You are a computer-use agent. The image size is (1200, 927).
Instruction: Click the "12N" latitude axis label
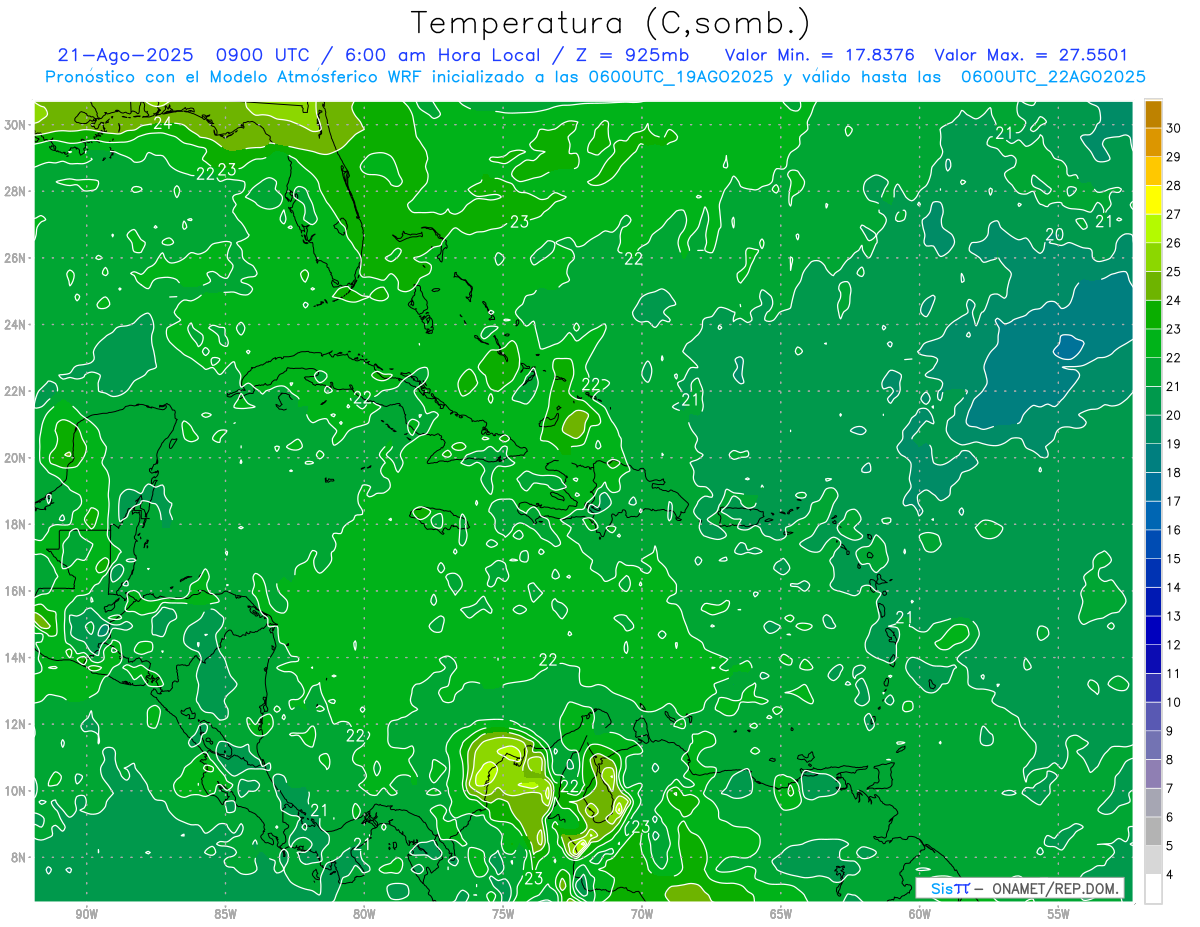(x=15, y=724)
